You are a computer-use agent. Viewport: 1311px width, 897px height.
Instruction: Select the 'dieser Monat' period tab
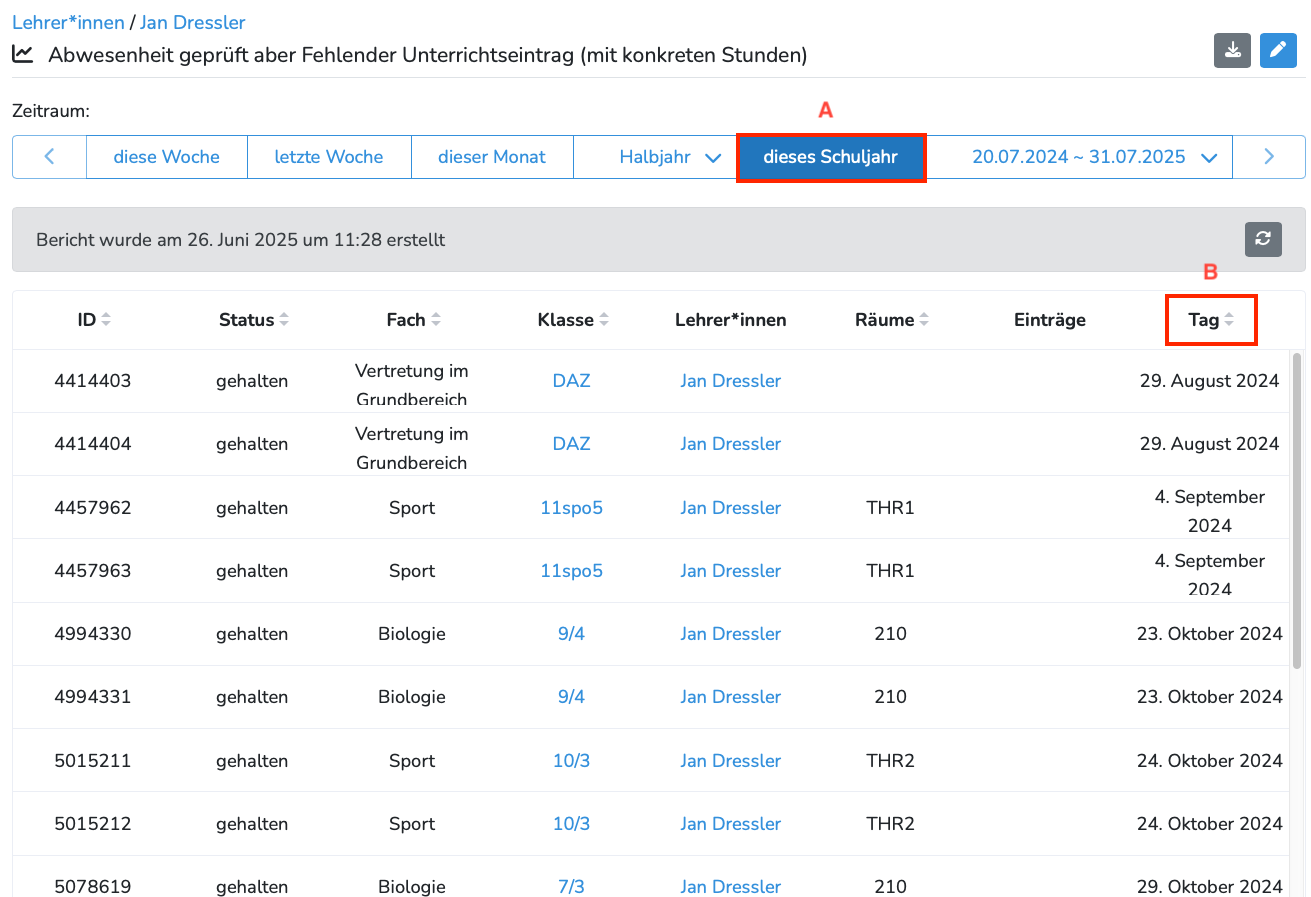pos(491,157)
